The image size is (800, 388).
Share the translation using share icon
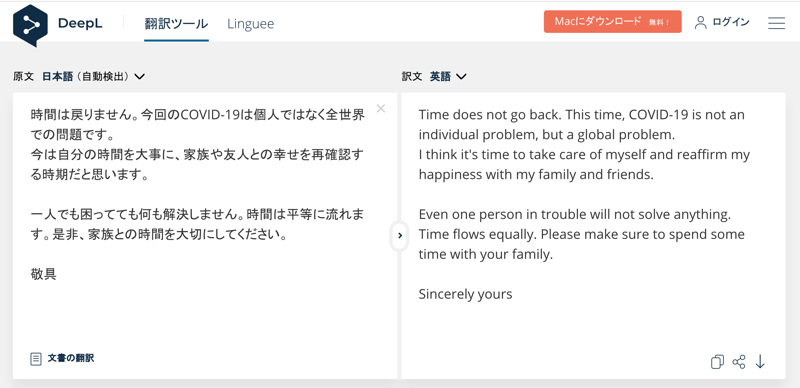pyautogui.click(x=739, y=362)
